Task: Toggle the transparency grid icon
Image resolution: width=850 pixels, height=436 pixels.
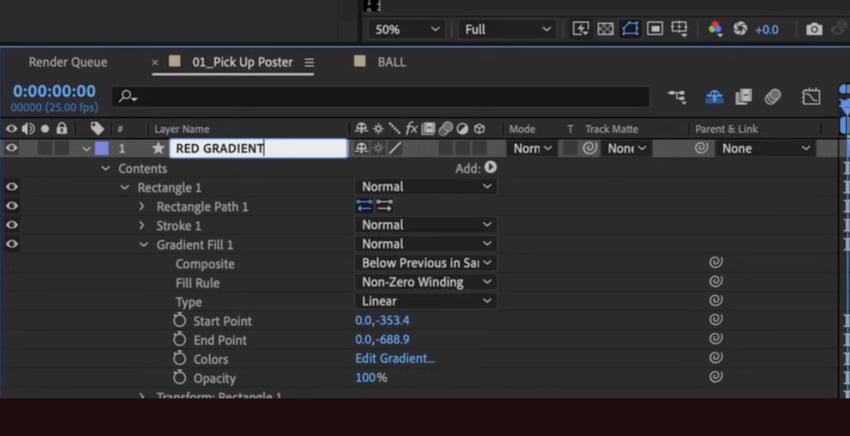Action: (606, 29)
